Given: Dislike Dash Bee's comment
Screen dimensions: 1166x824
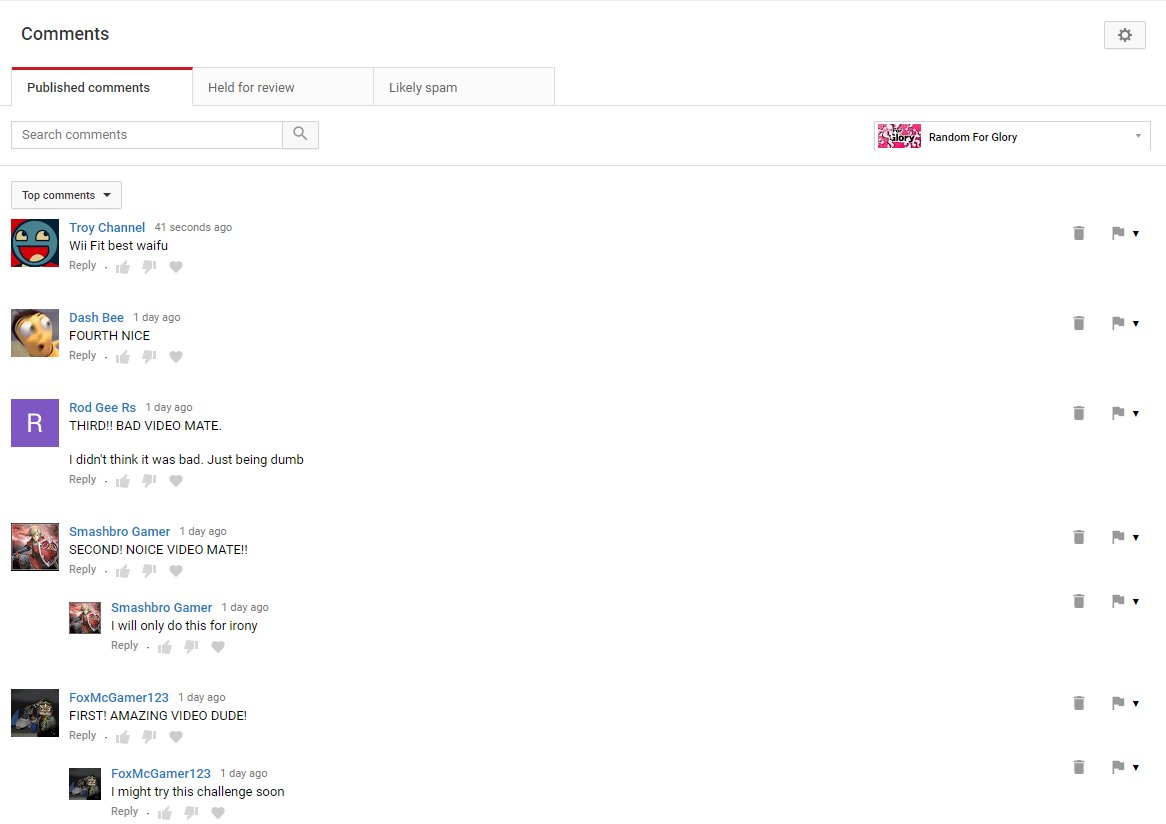Looking at the screenshot, I should (149, 357).
